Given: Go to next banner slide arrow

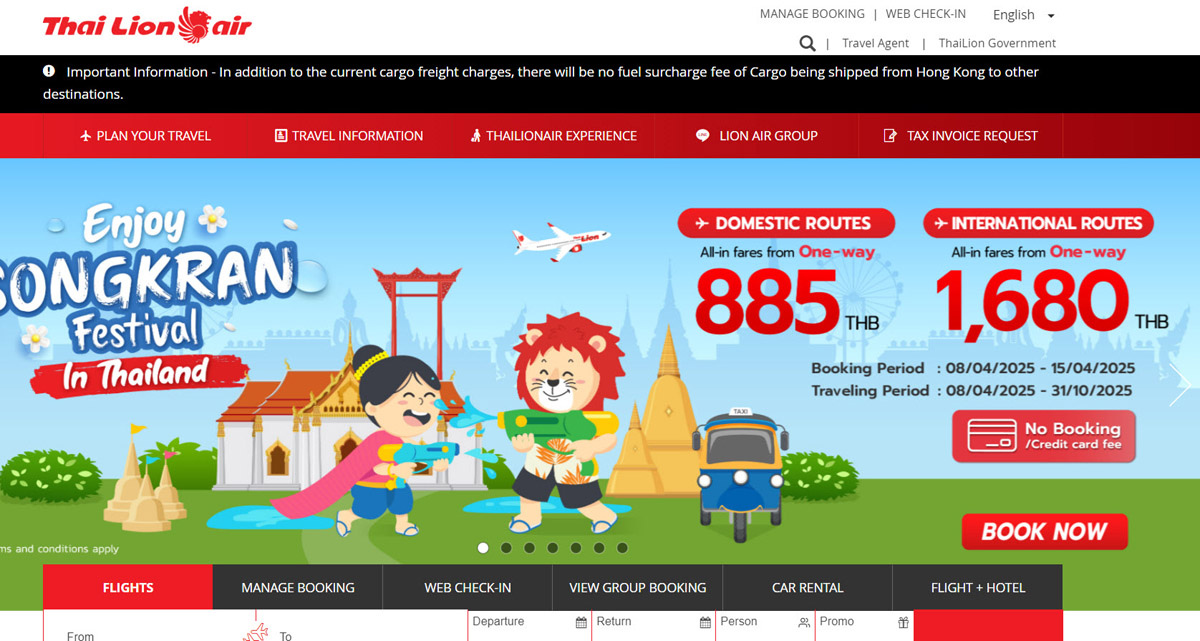Looking at the screenshot, I should pos(1179,383).
